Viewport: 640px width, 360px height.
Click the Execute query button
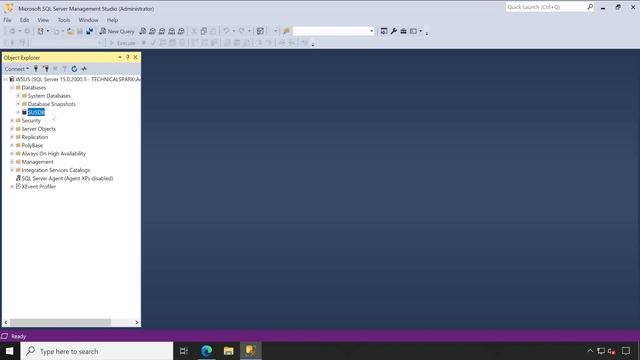pyautogui.click(x=122, y=43)
